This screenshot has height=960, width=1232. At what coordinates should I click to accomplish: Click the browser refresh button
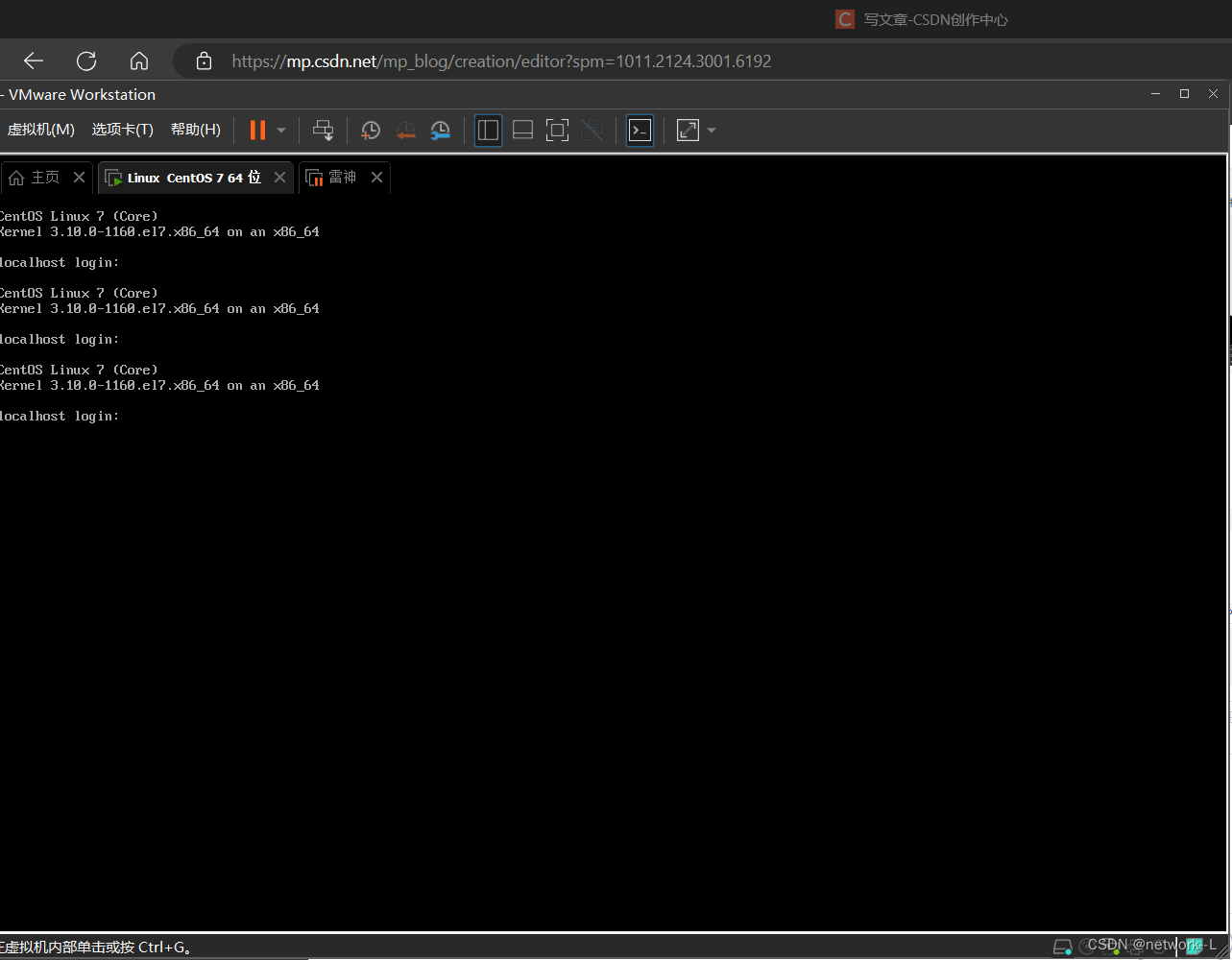tap(85, 60)
